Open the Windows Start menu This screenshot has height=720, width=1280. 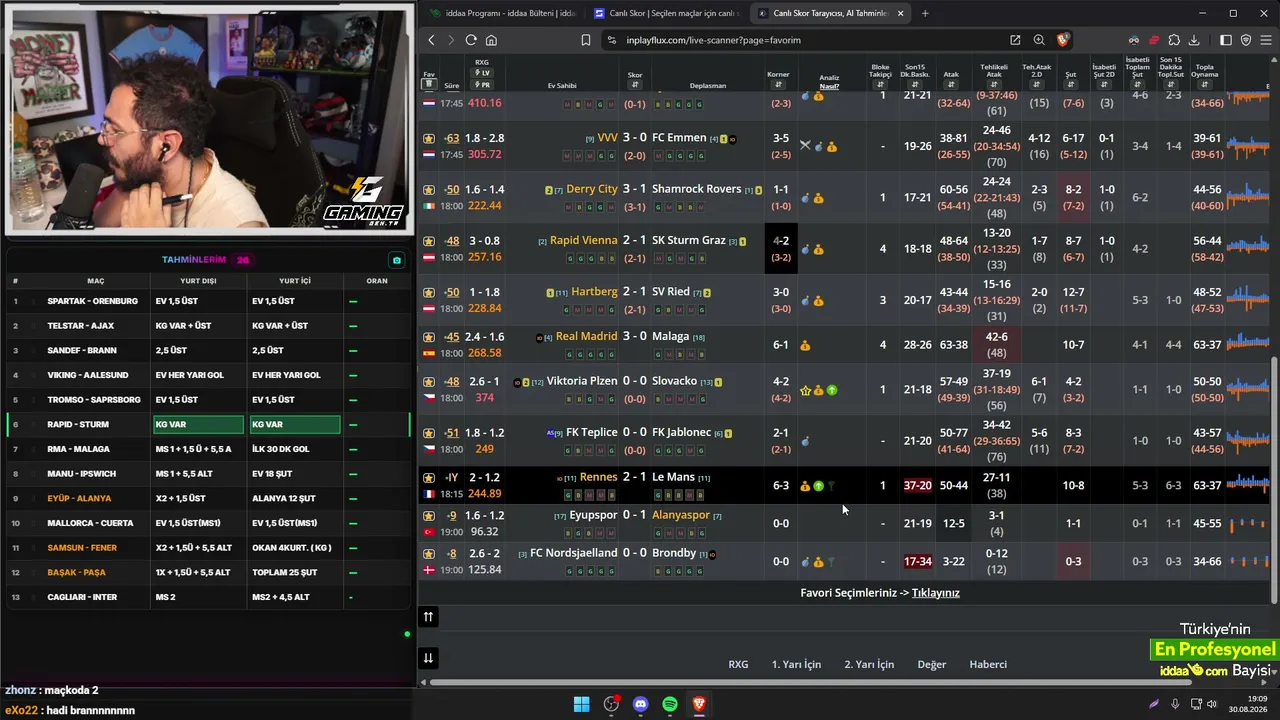coord(581,704)
